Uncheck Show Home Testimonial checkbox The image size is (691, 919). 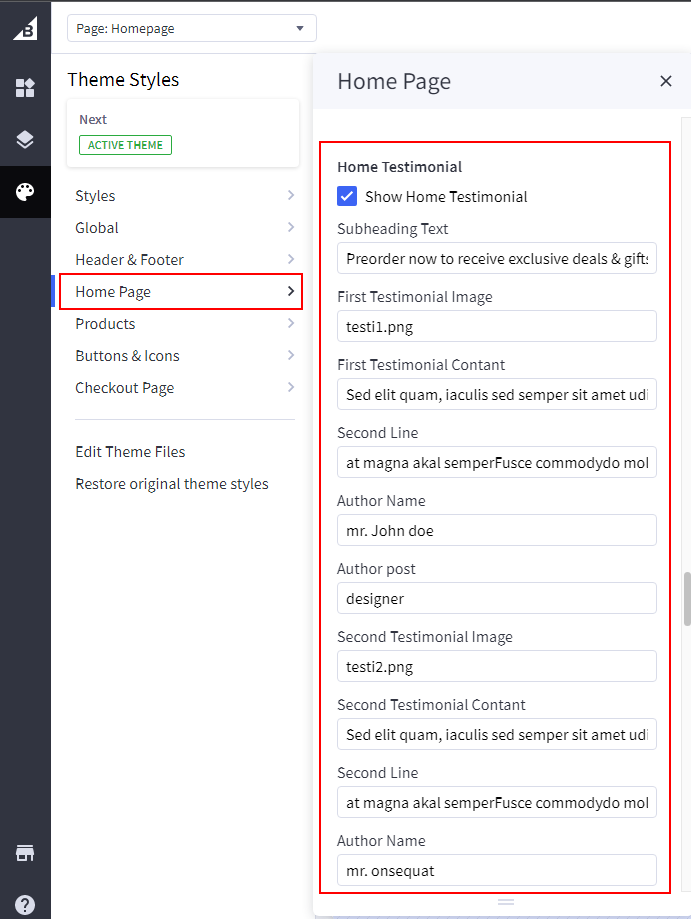(x=347, y=196)
